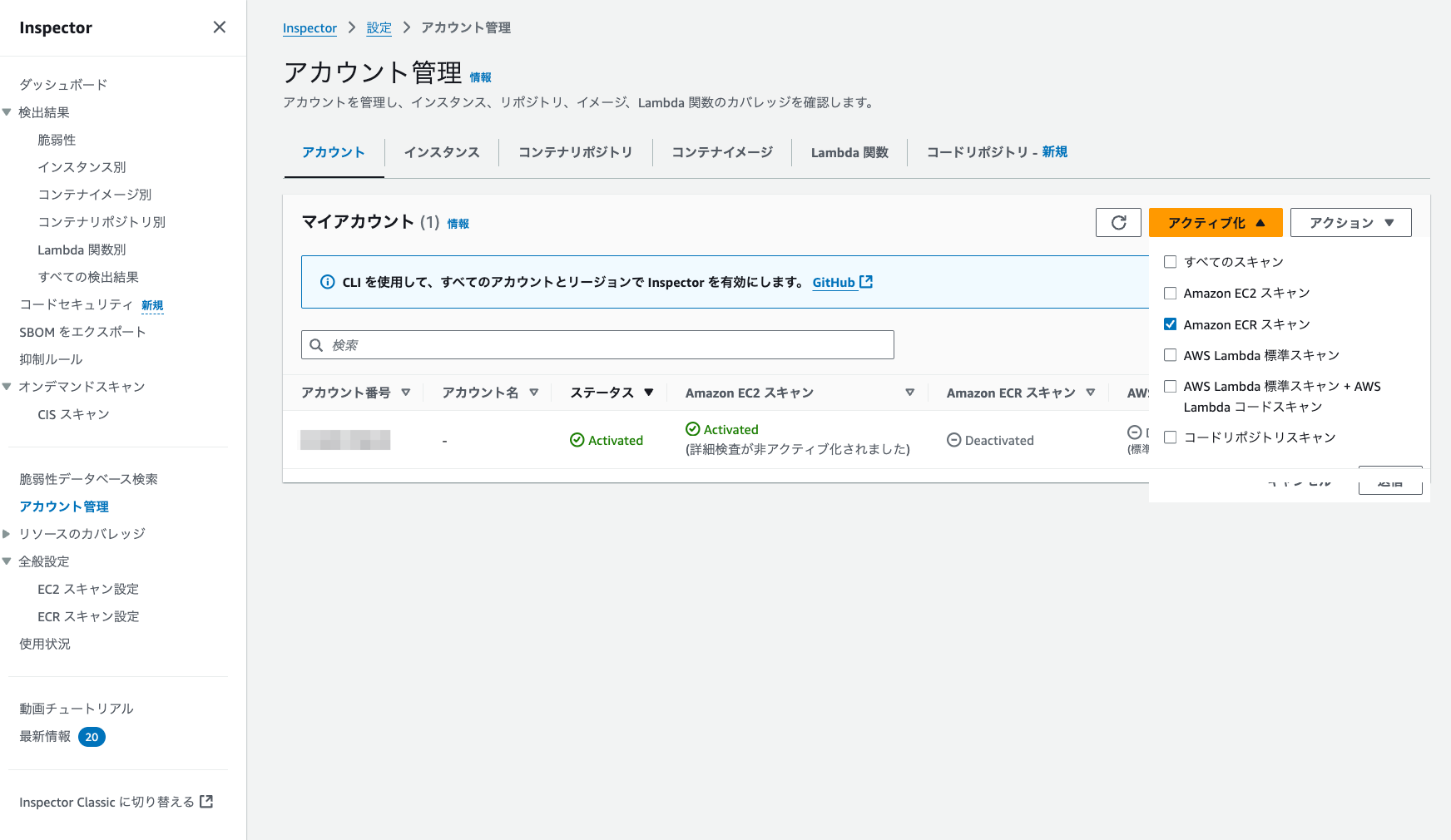The image size is (1451, 840).
Task: Sort by ステータス column arrow
Action: click(649, 393)
